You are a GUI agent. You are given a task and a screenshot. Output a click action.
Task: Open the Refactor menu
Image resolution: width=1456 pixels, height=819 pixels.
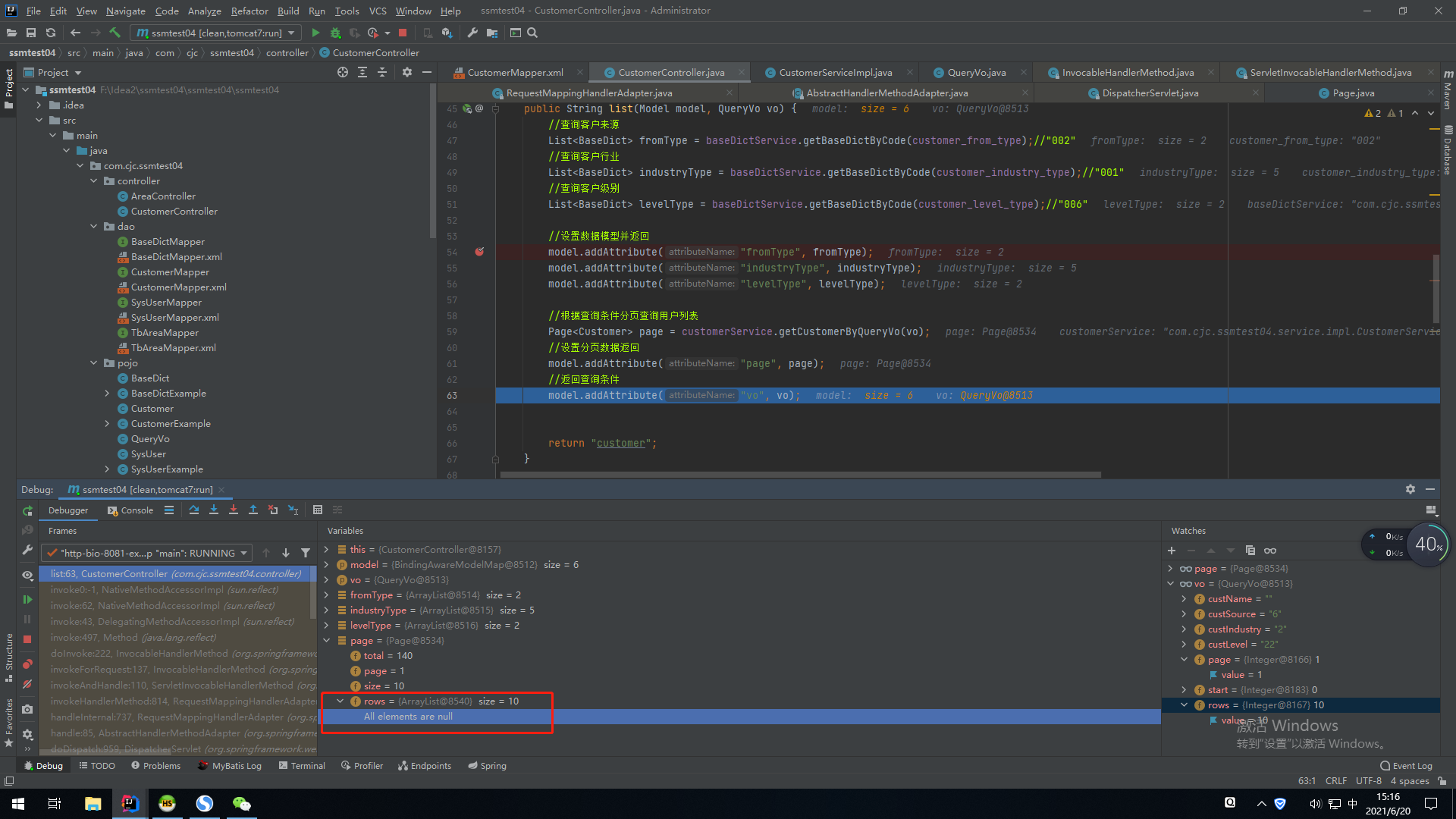[249, 11]
